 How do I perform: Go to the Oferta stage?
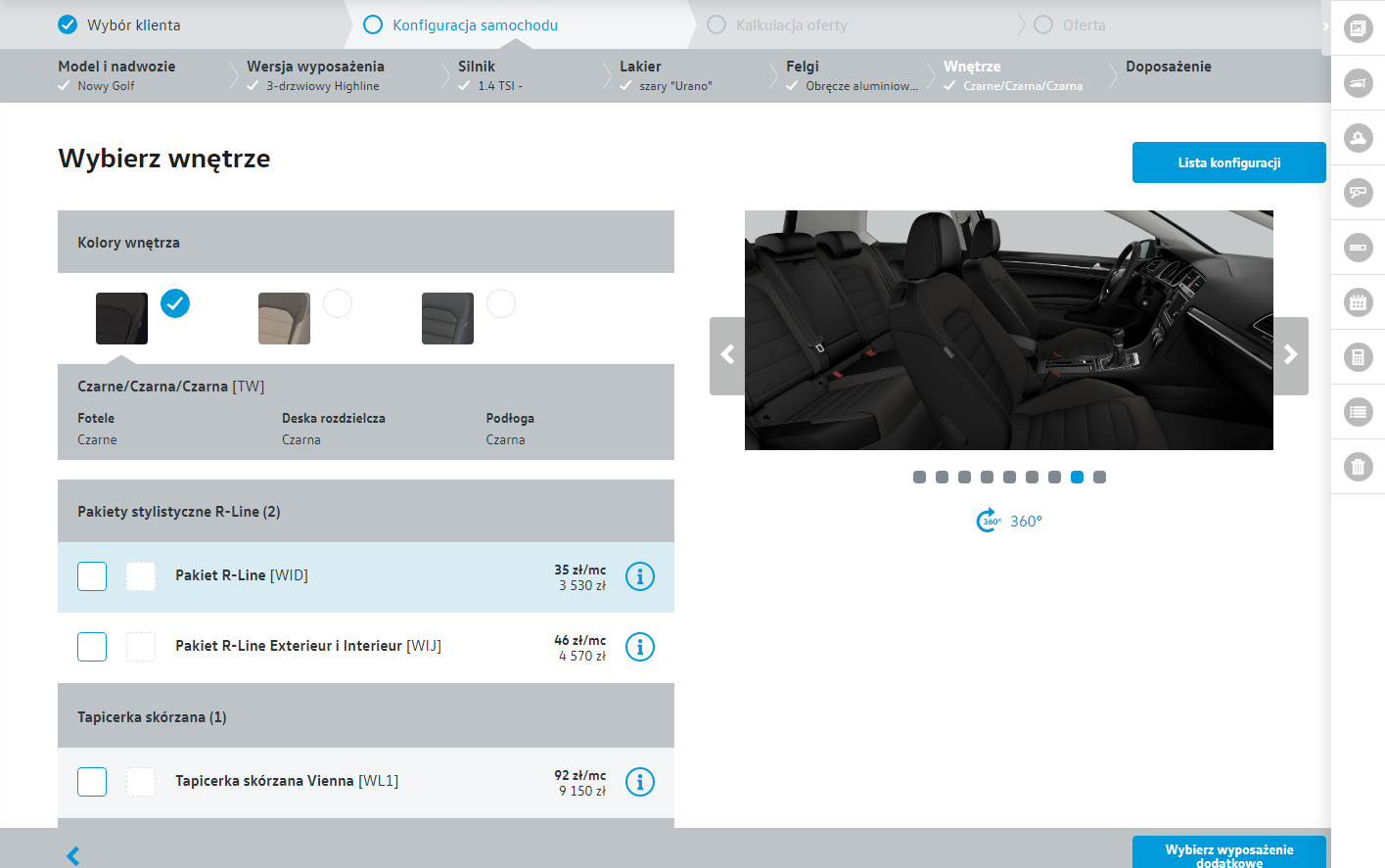tap(1070, 24)
